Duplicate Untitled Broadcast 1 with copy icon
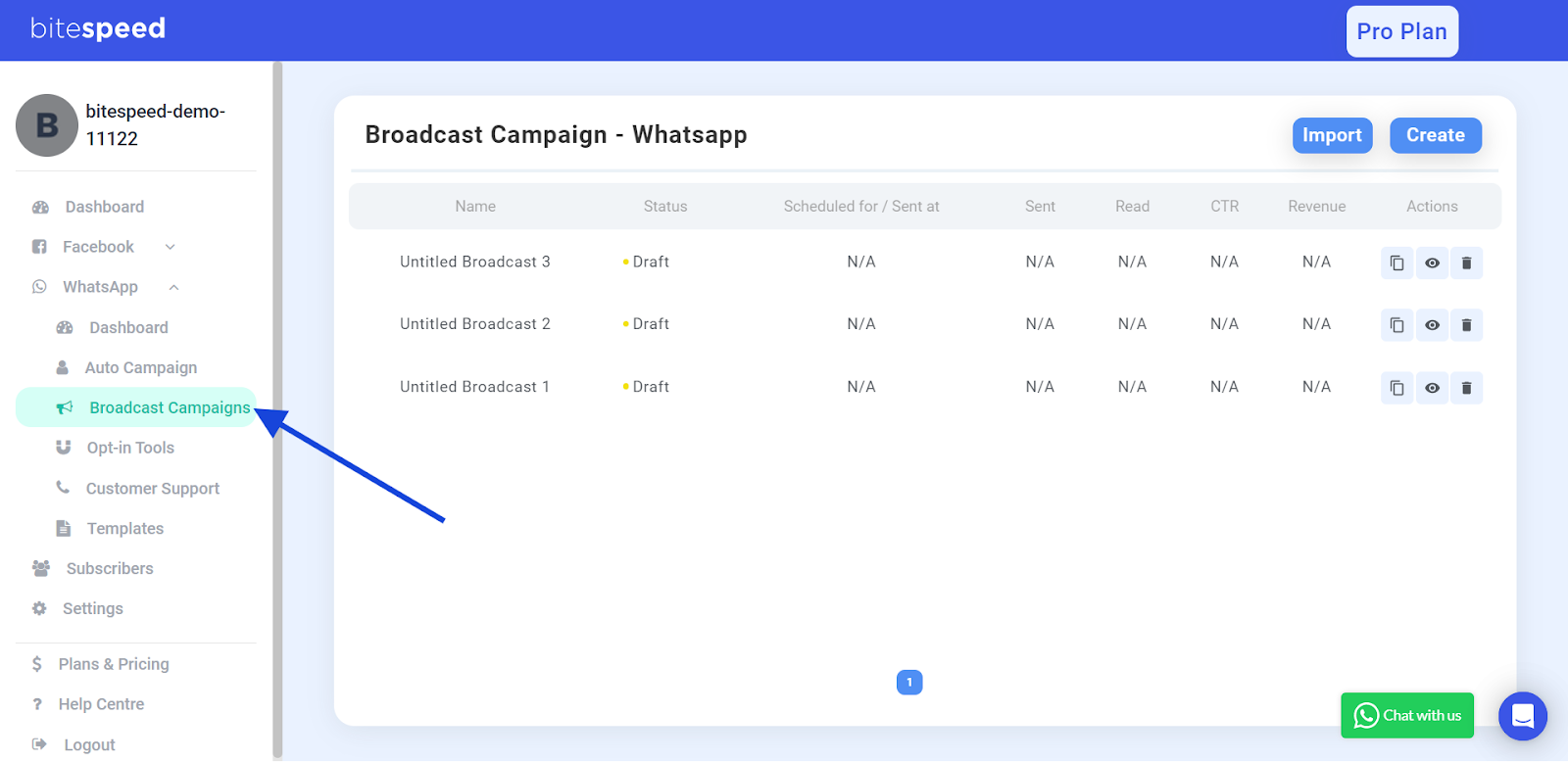The width and height of the screenshot is (1568, 762). tap(1396, 388)
